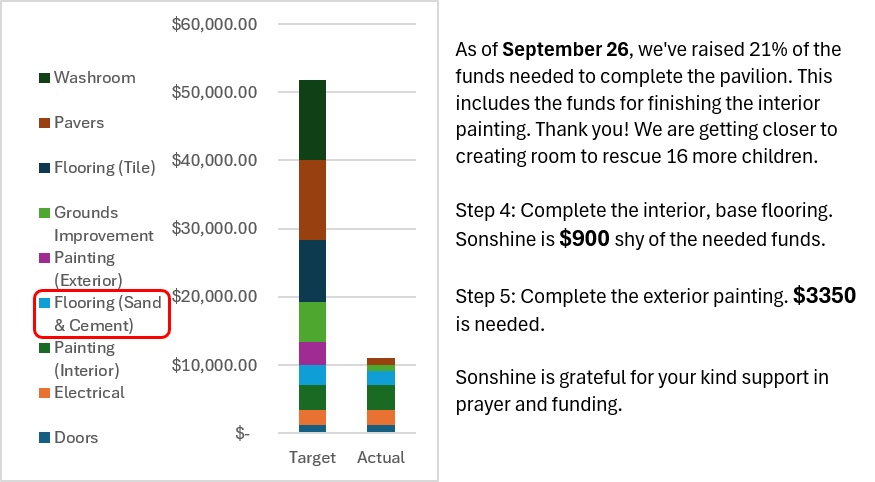Select the Flooring (Tile) legend swatch
Screen dimensions: 875x482
(45, 168)
